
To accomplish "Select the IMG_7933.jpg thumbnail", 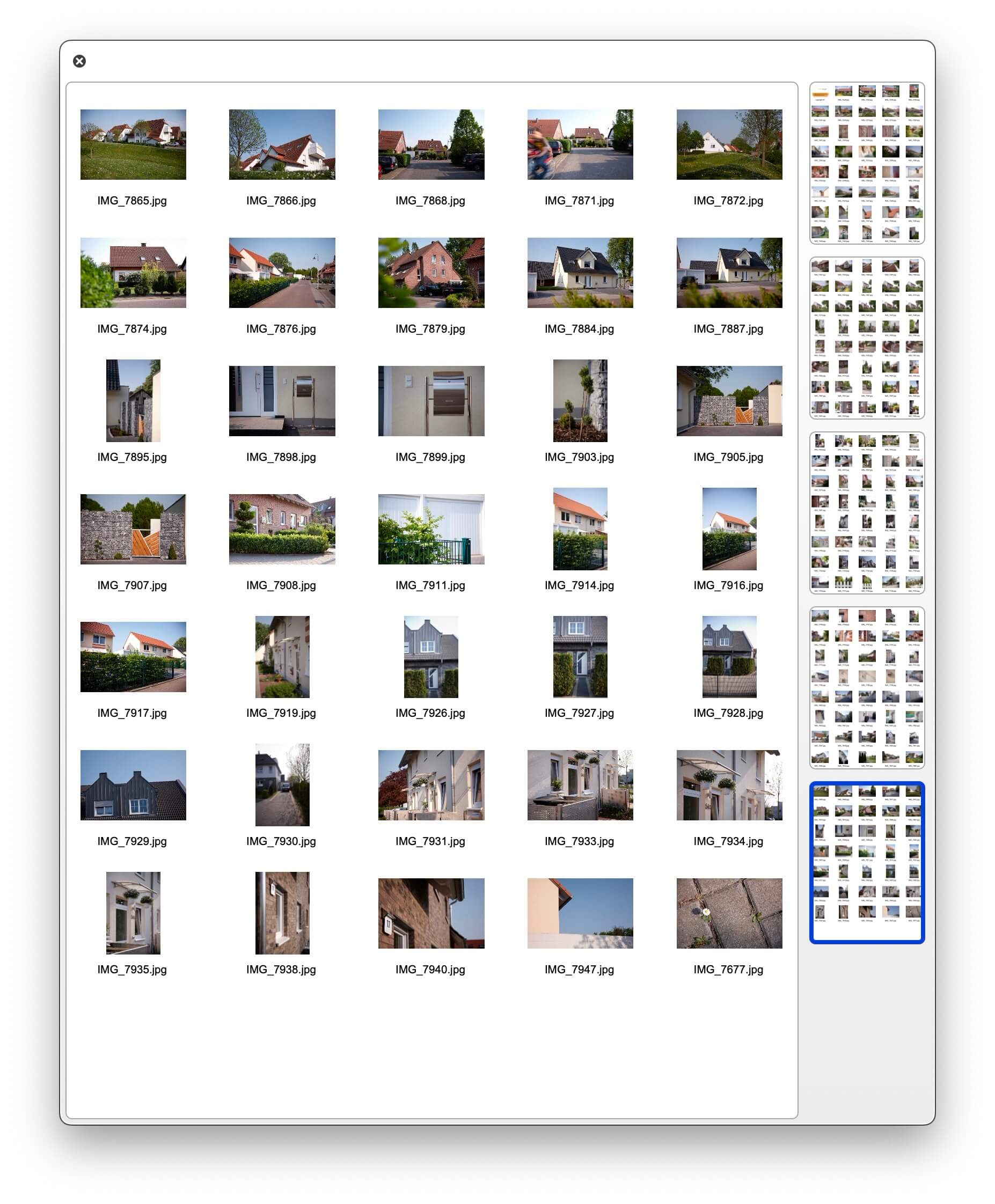I will 580,785.
